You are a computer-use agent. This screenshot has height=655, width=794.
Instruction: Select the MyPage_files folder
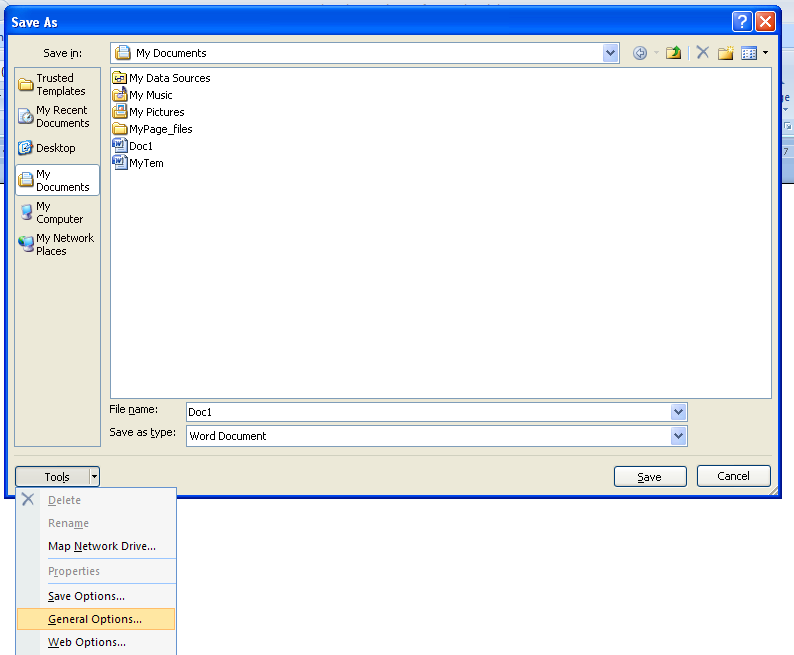152,129
